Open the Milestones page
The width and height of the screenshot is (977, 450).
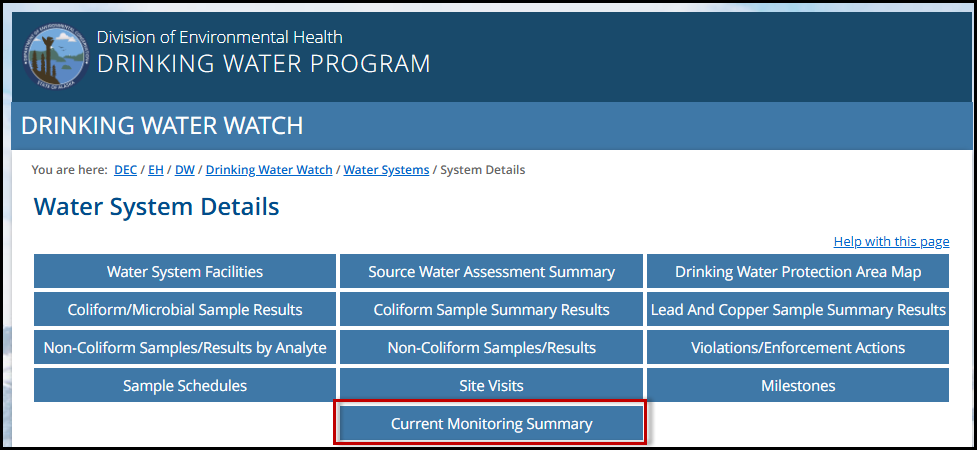[x=798, y=385]
